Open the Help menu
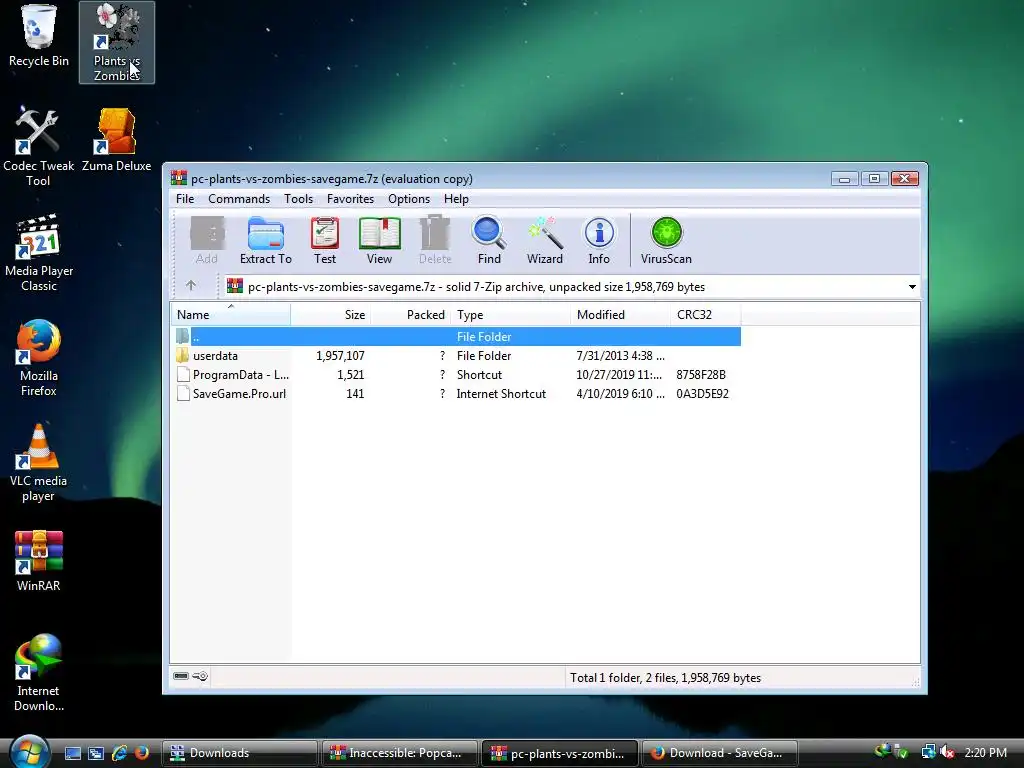The height and width of the screenshot is (768, 1024). click(456, 199)
